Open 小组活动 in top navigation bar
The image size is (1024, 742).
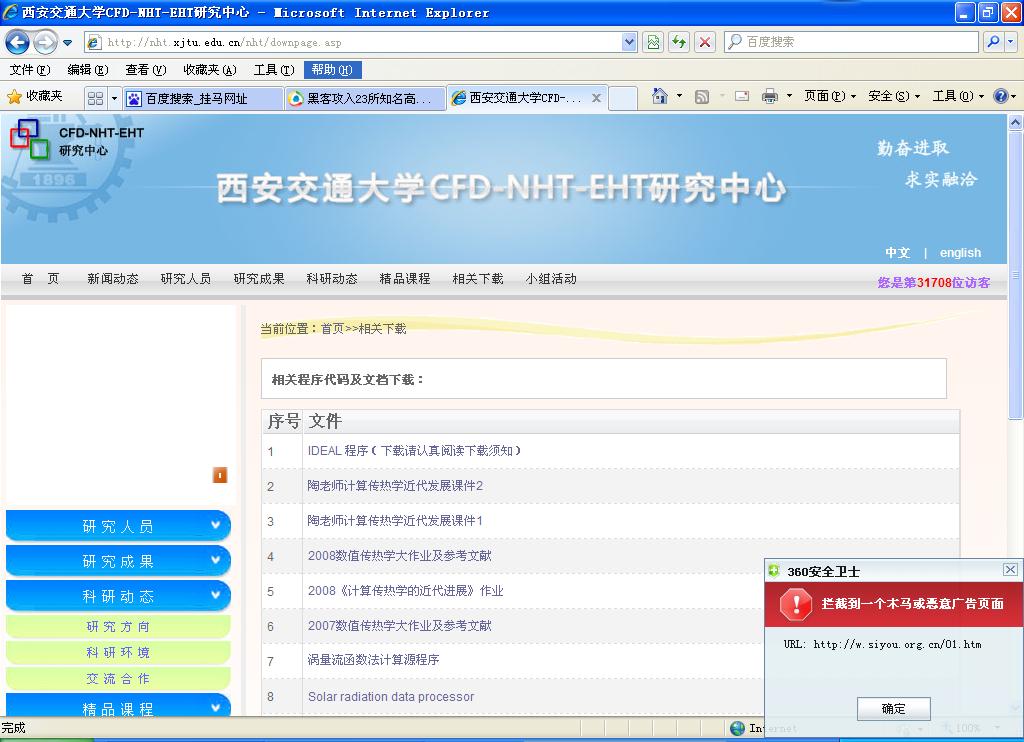point(551,279)
